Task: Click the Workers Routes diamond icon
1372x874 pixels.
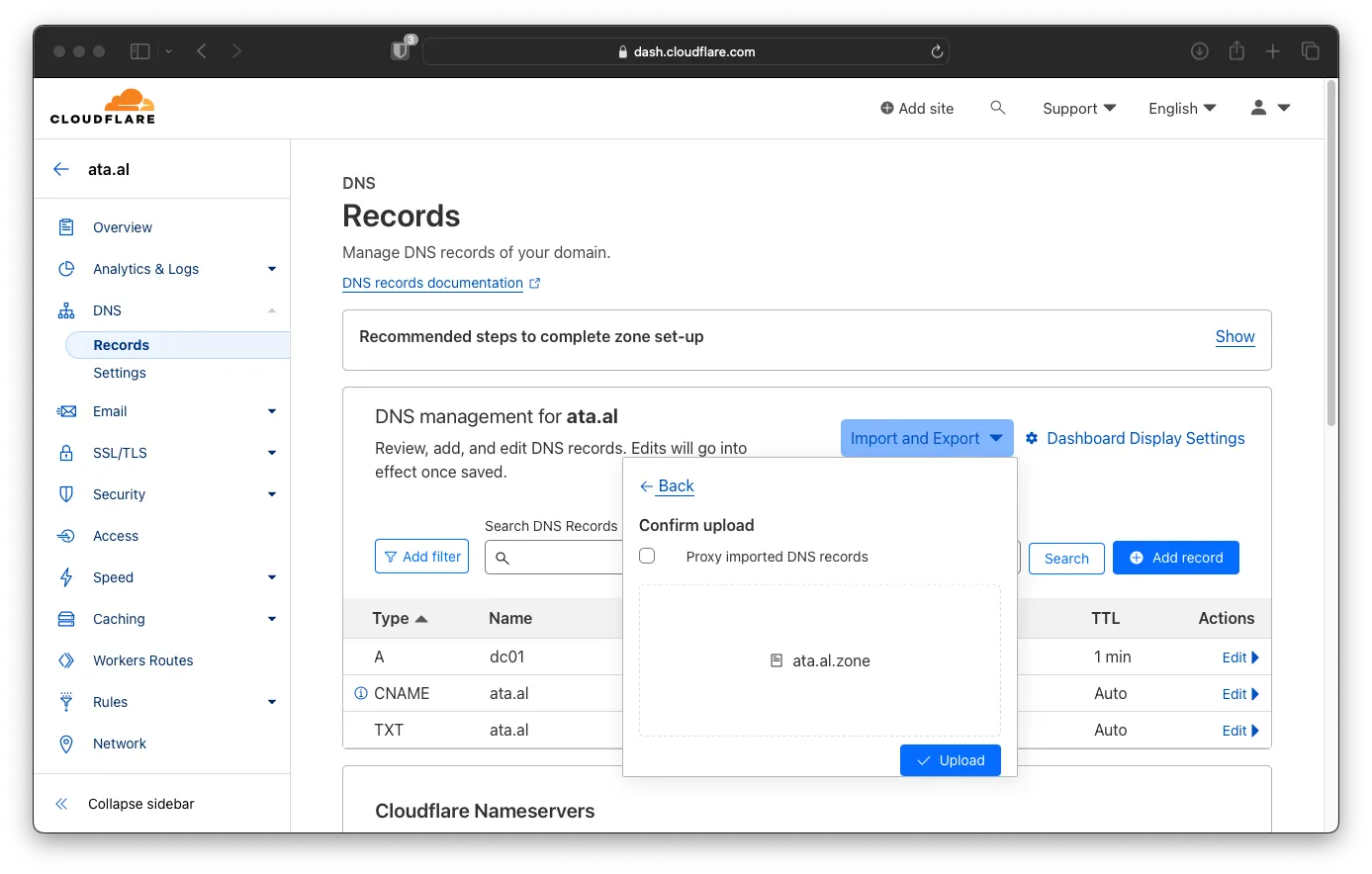Action: (66, 660)
